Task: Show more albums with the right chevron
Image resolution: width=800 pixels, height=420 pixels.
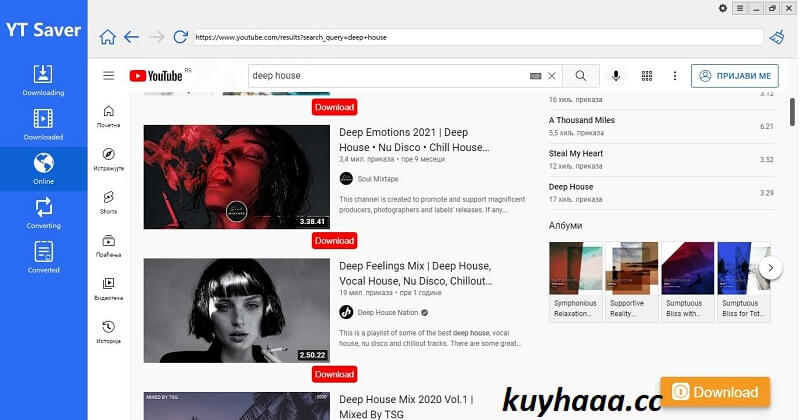Action: tap(770, 267)
